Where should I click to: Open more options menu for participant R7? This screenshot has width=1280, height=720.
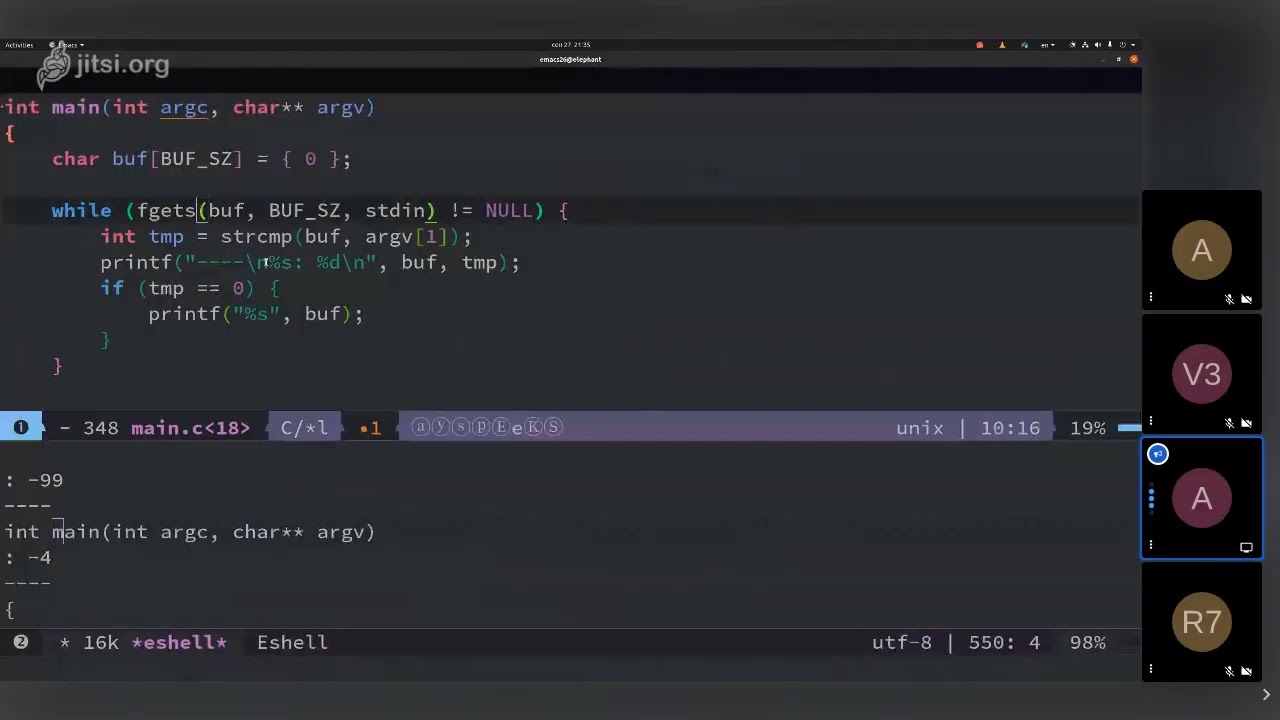click(1151, 669)
